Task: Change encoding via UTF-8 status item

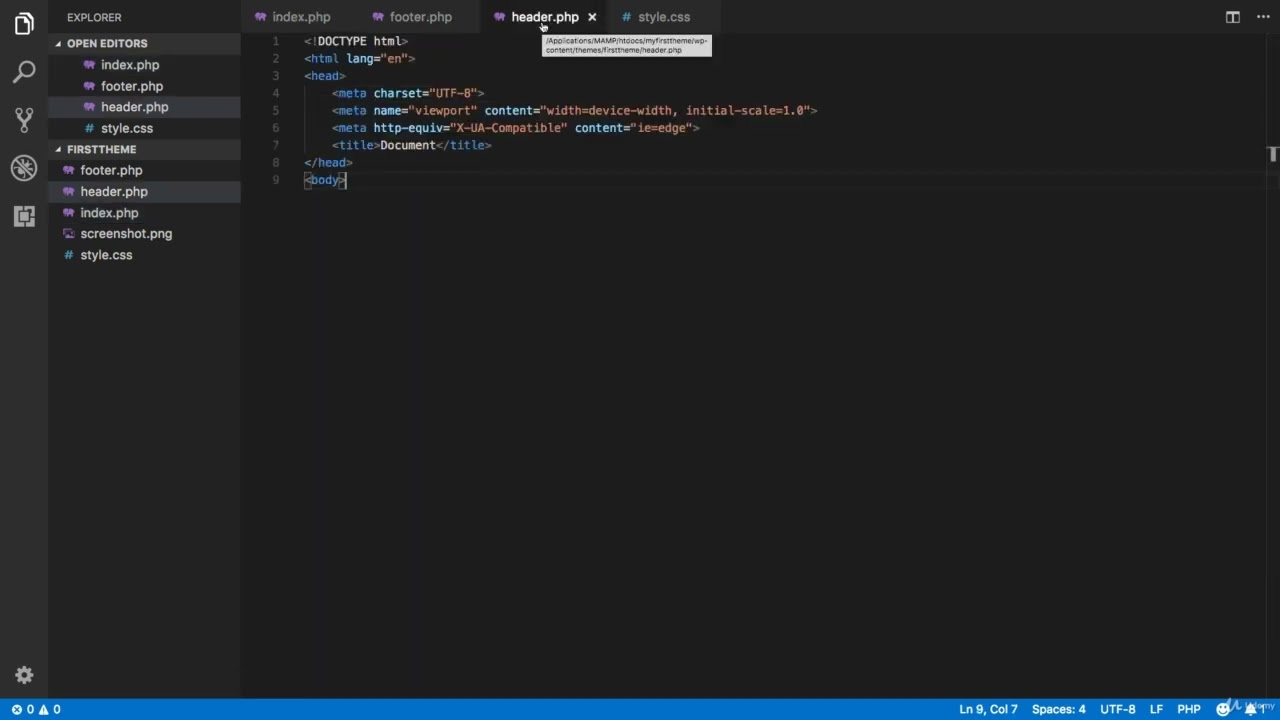Action: (x=1118, y=709)
